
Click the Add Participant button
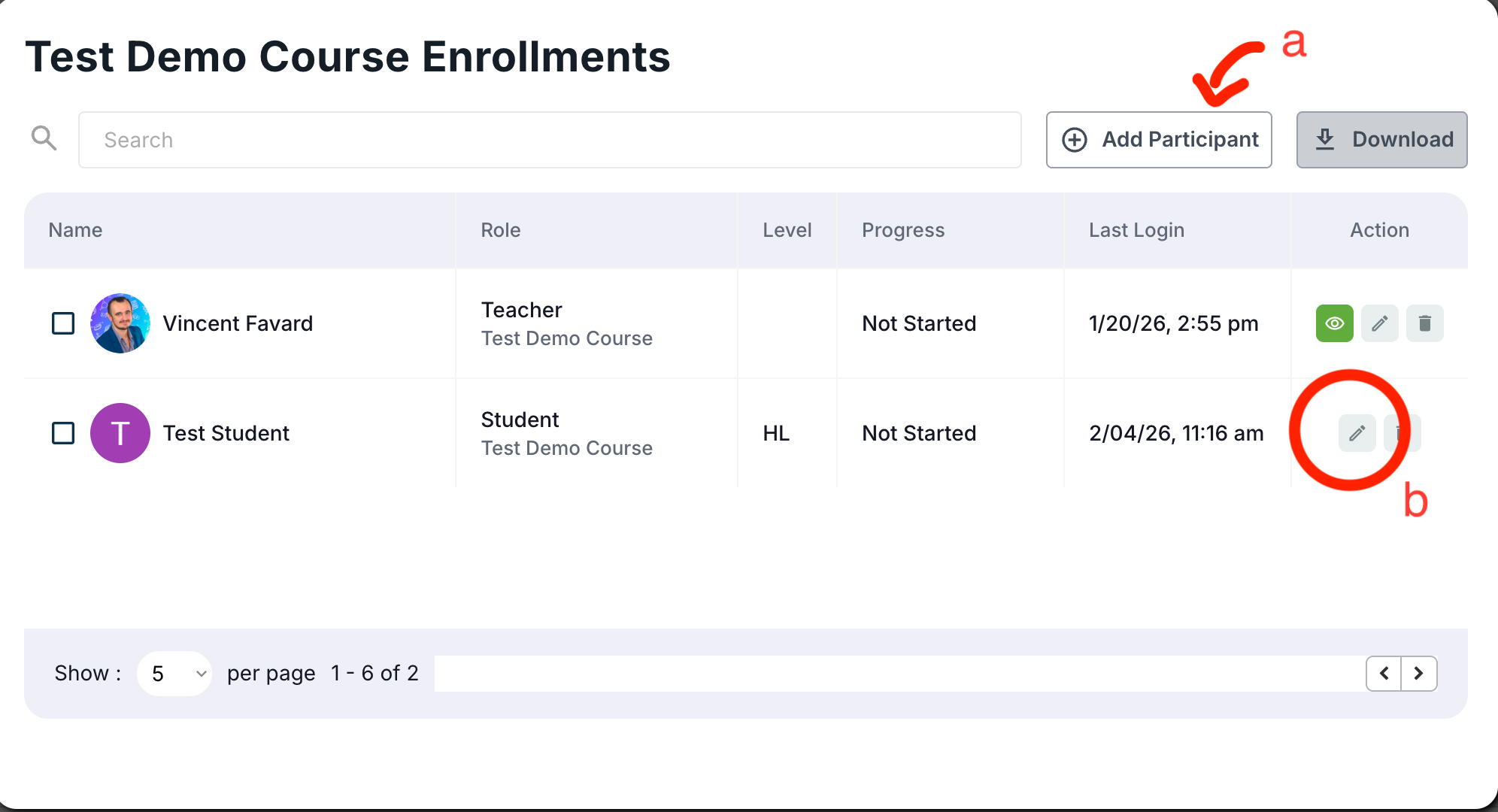pyautogui.click(x=1158, y=140)
